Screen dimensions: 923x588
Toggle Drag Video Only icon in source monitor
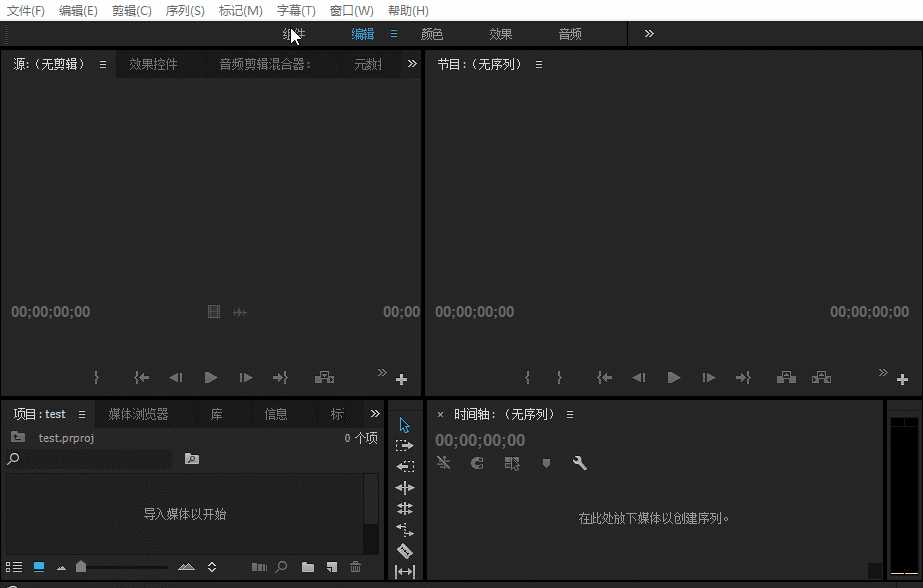pos(214,311)
